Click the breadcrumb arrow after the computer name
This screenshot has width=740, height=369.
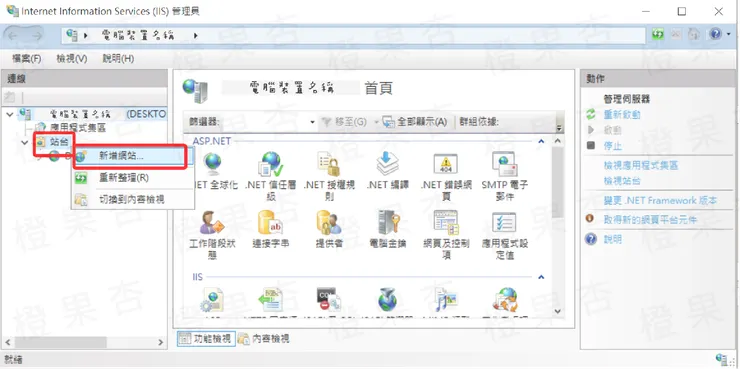195,35
